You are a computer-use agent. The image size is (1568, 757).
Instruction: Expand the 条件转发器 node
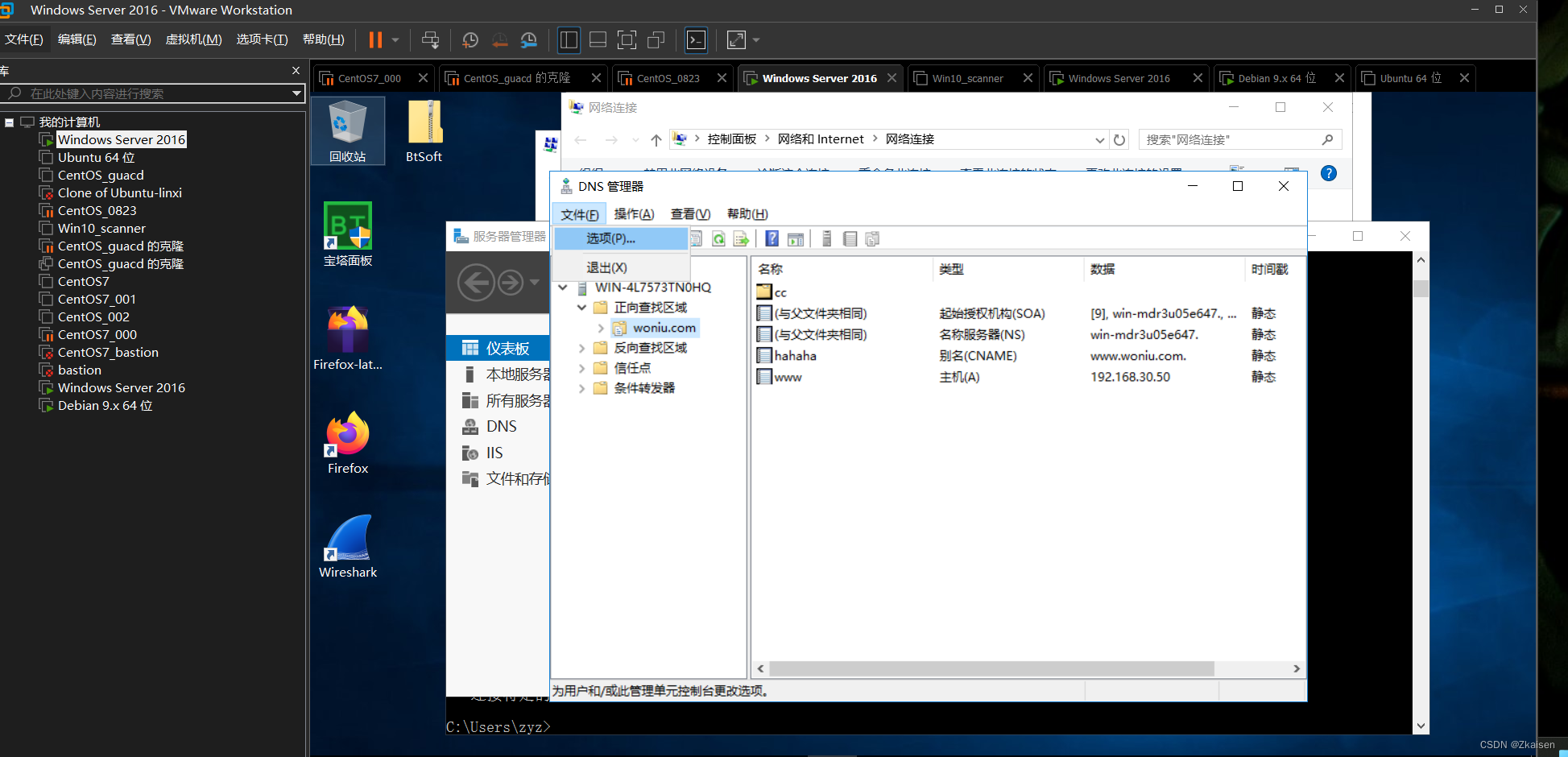pos(581,388)
